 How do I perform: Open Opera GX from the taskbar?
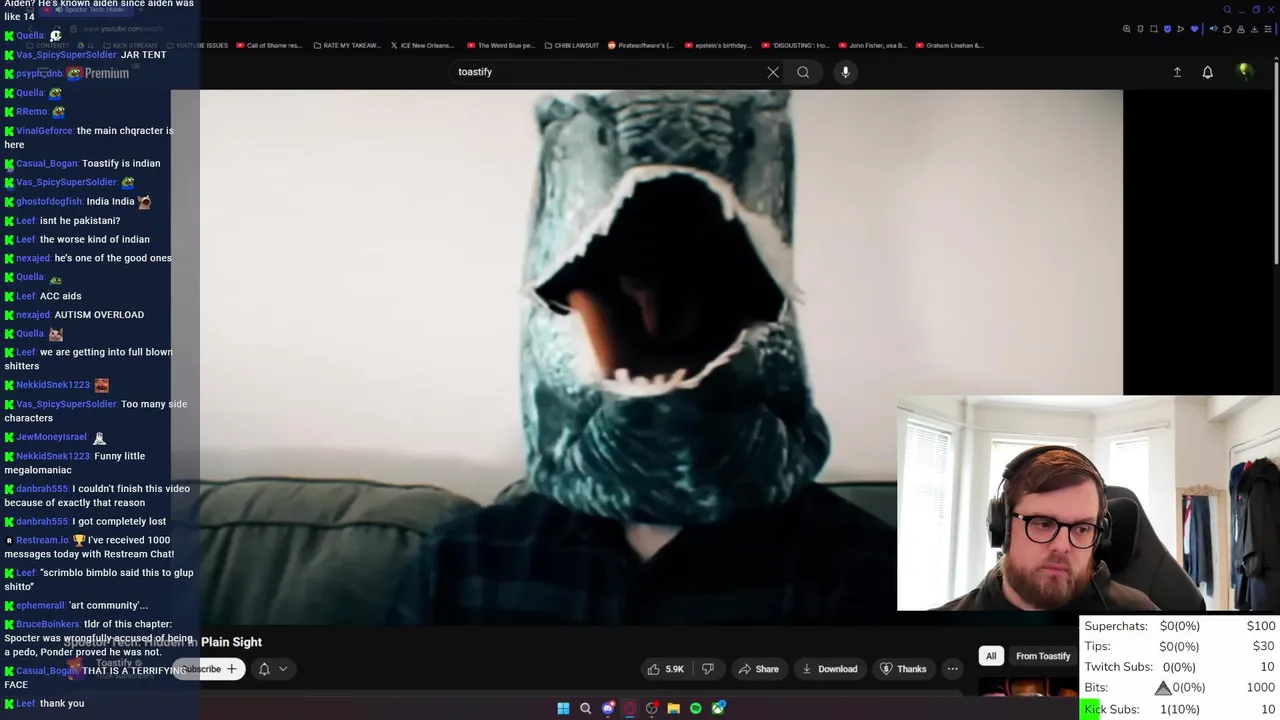[x=630, y=708]
